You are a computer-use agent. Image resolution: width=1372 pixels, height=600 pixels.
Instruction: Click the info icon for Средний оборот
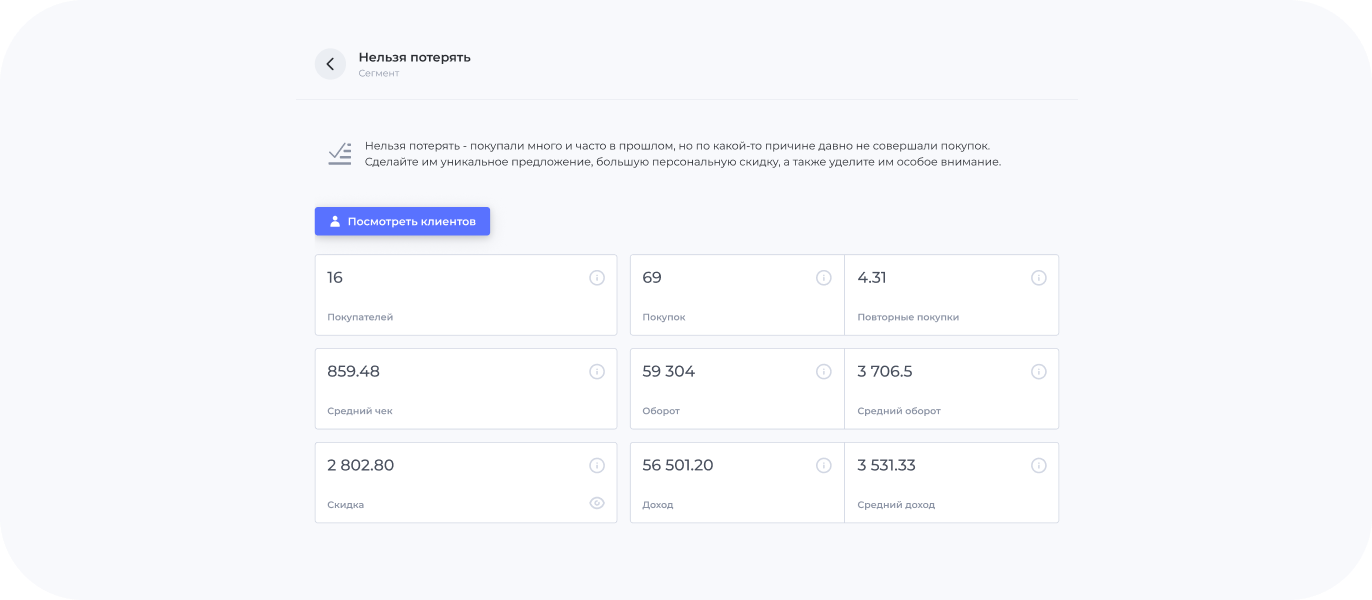[1039, 372]
